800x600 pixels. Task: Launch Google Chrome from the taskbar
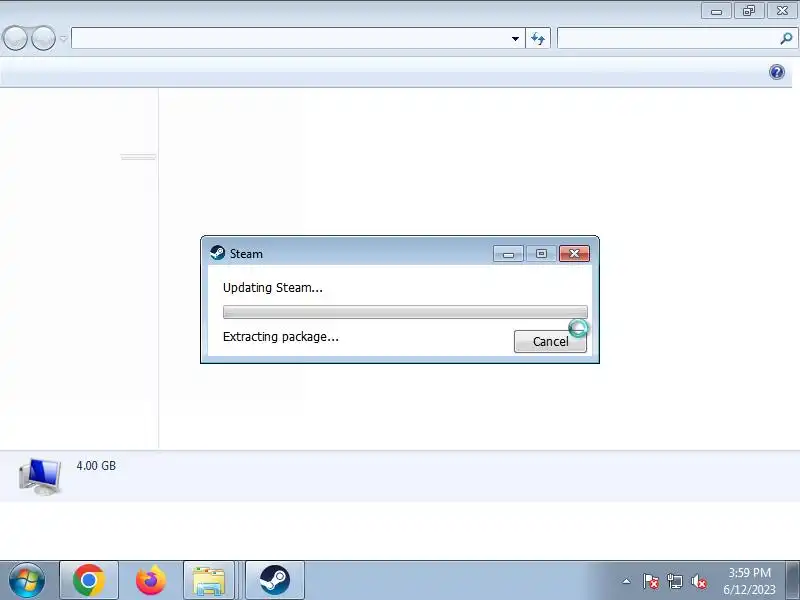point(89,580)
